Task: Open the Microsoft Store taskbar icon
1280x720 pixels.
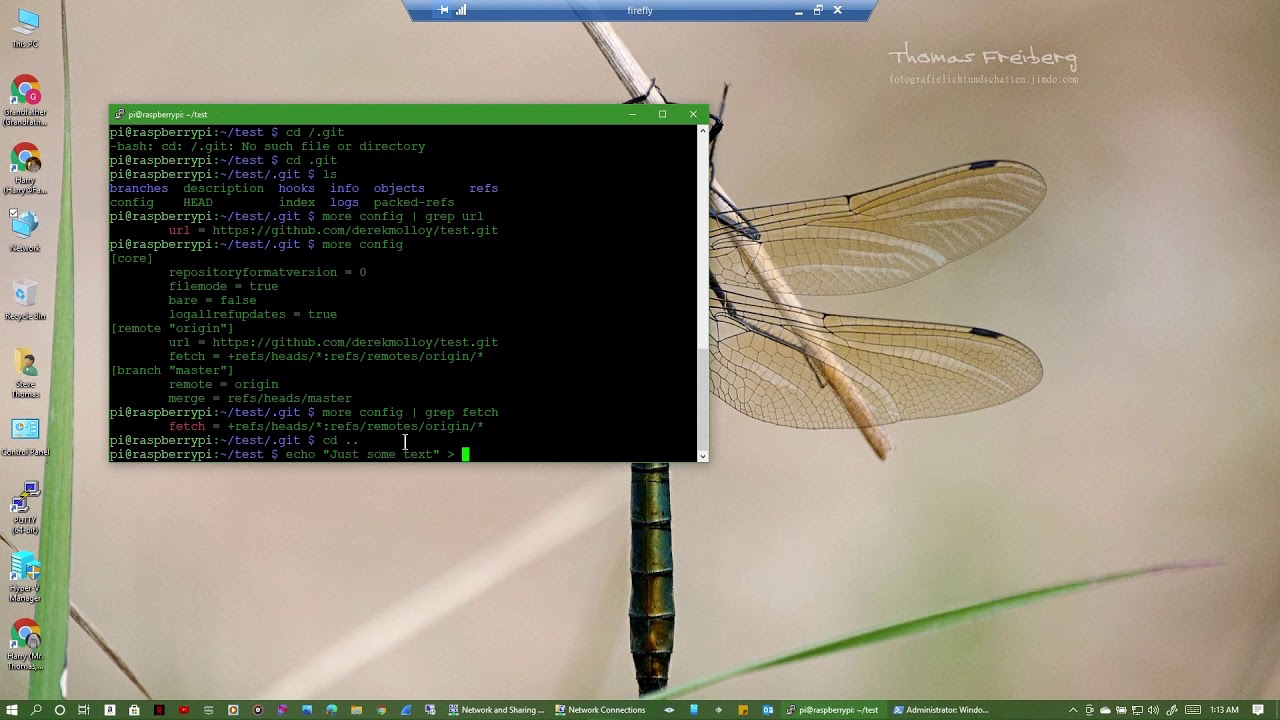Action: click(134, 710)
